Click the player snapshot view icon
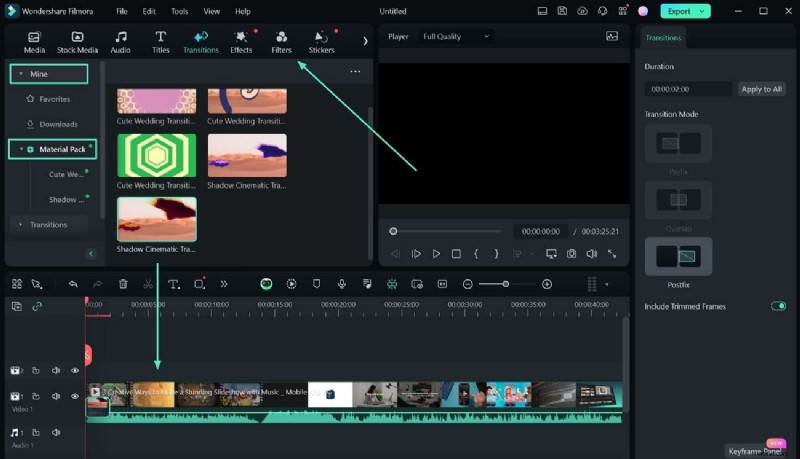 point(612,36)
